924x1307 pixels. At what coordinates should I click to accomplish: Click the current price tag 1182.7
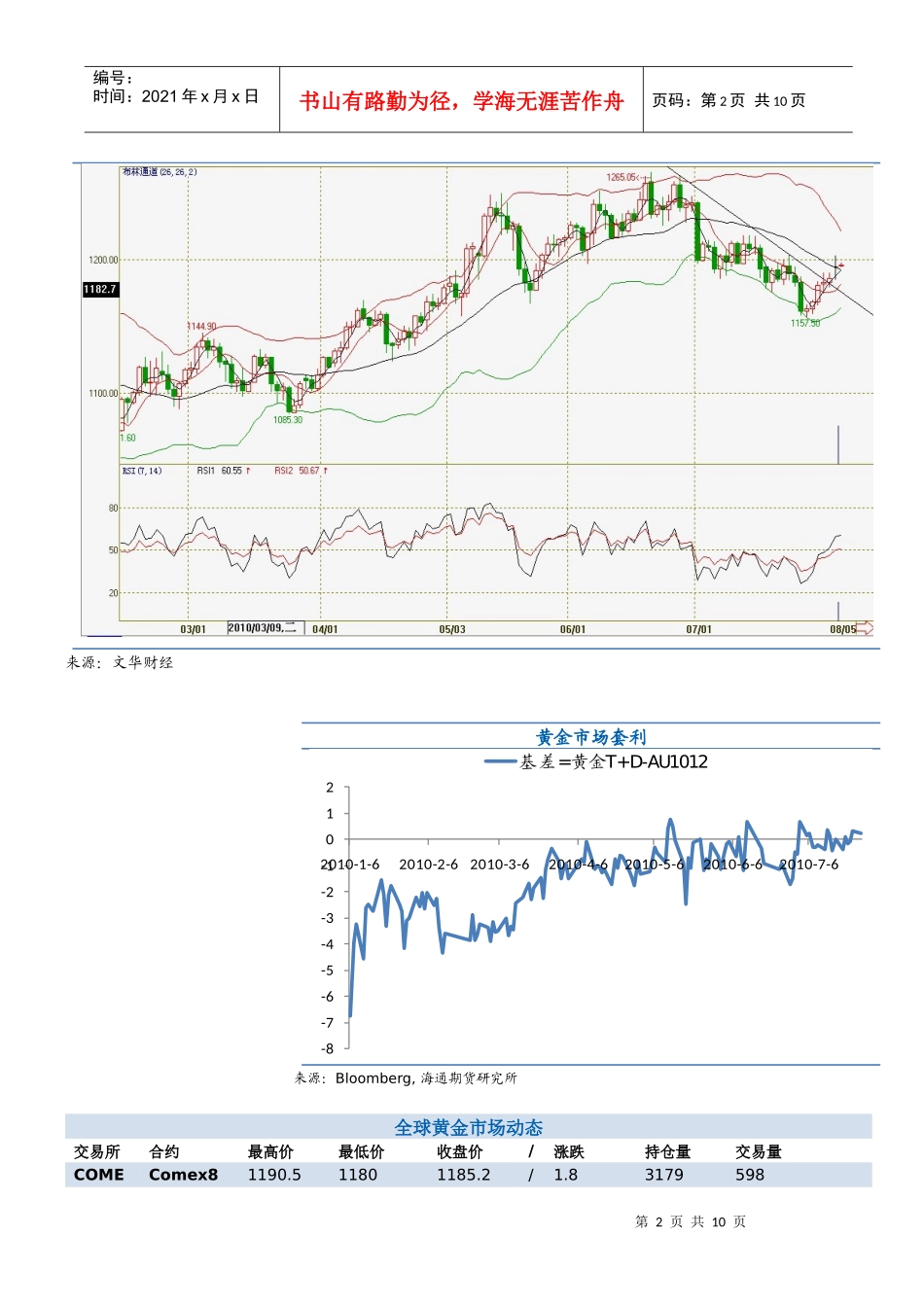click(x=100, y=289)
